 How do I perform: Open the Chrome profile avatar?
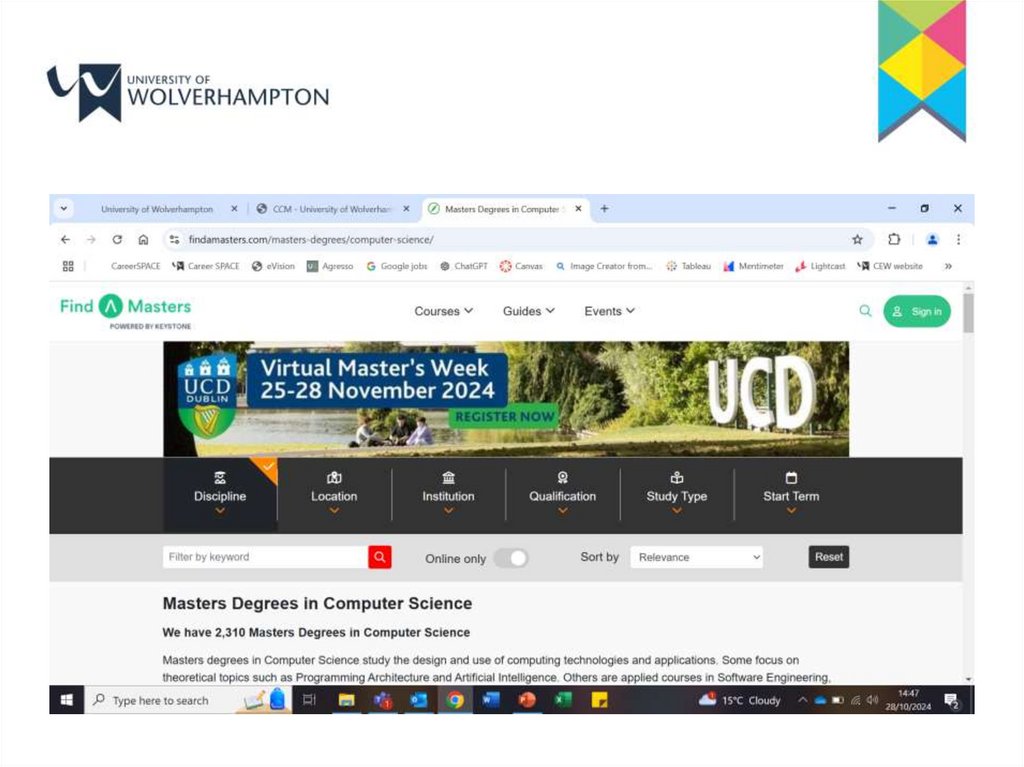click(933, 240)
